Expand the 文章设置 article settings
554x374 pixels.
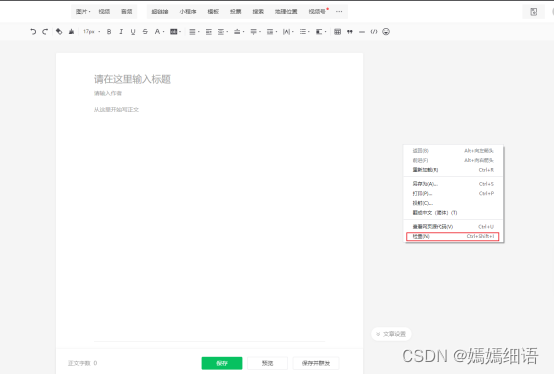coord(391,334)
